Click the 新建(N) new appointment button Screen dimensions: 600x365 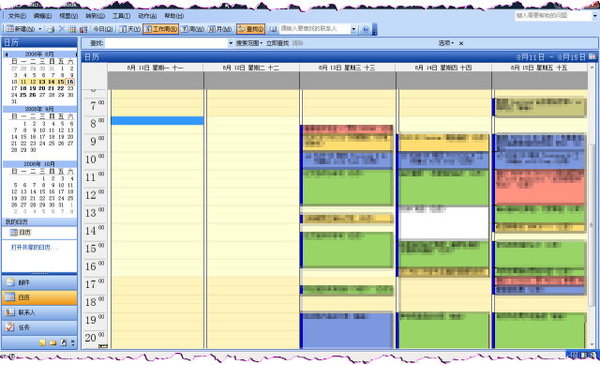click(20, 29)
